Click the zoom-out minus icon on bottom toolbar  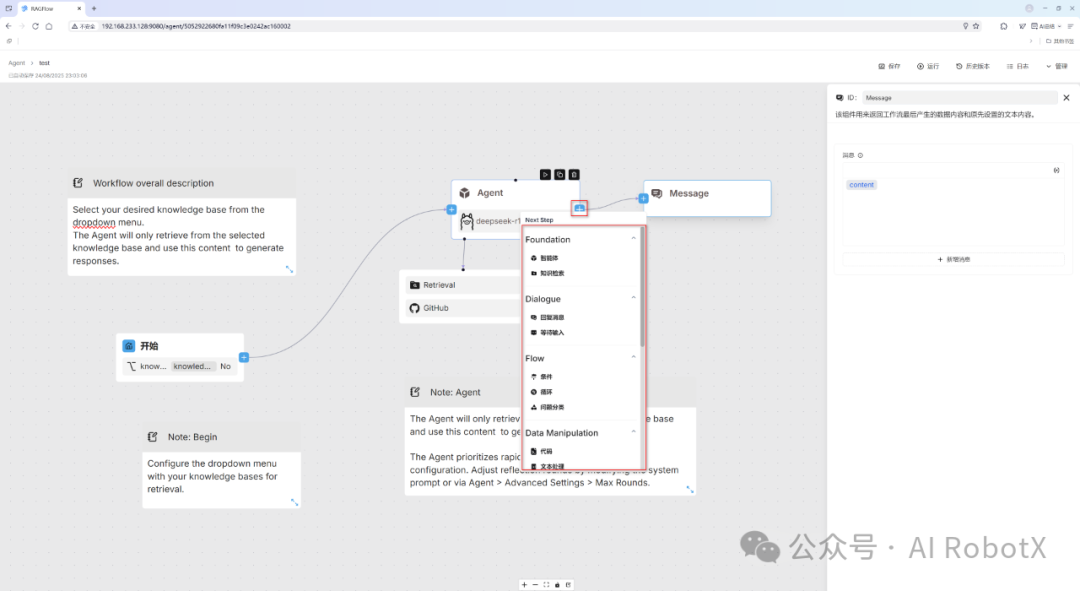point(535,584)
